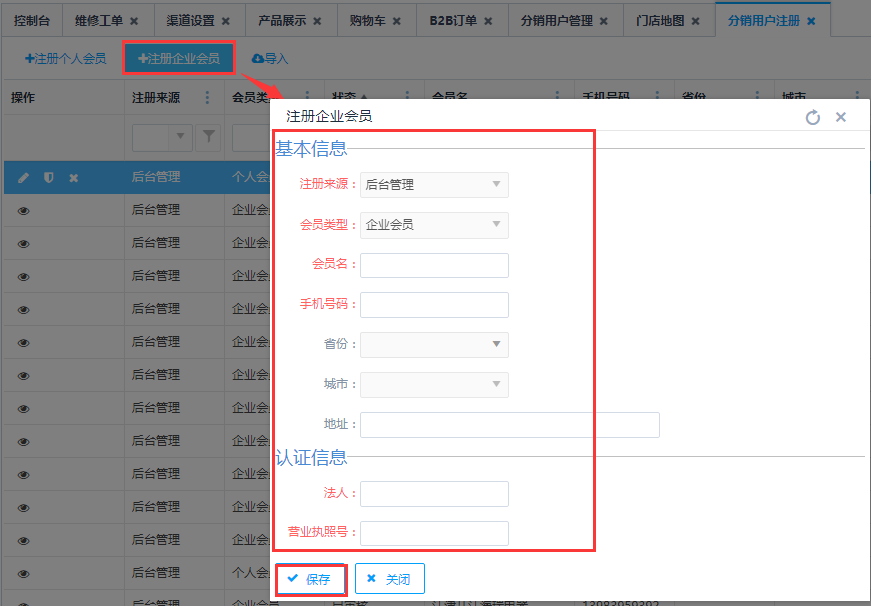Expand the 会员类型 dropdown

[434, 225]
